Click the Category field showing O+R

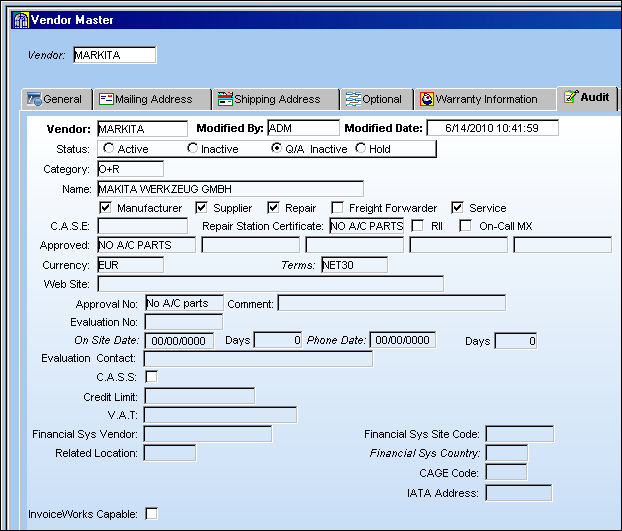coord(131,169)
